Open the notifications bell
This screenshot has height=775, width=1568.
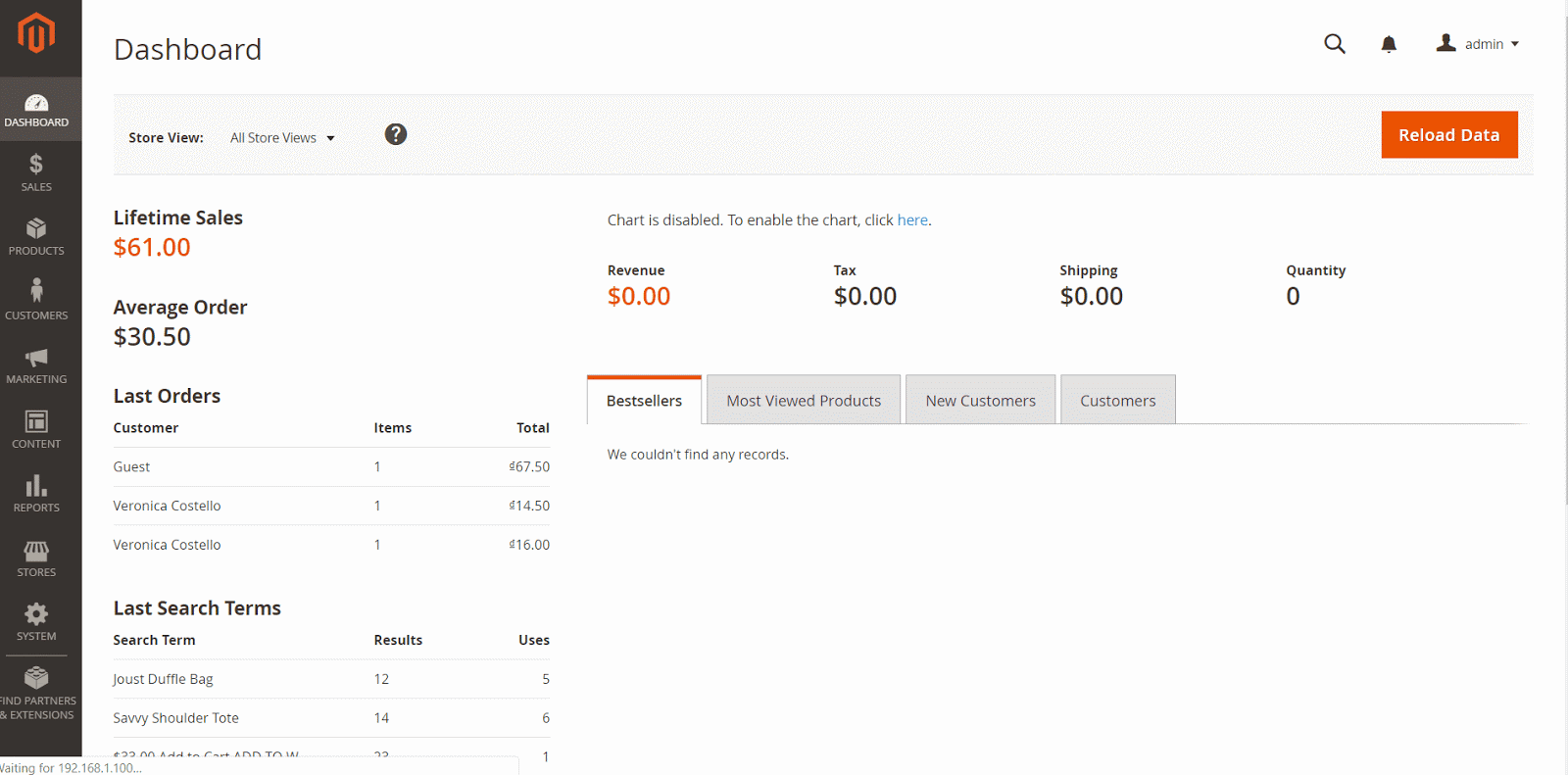coord(1389,44)
